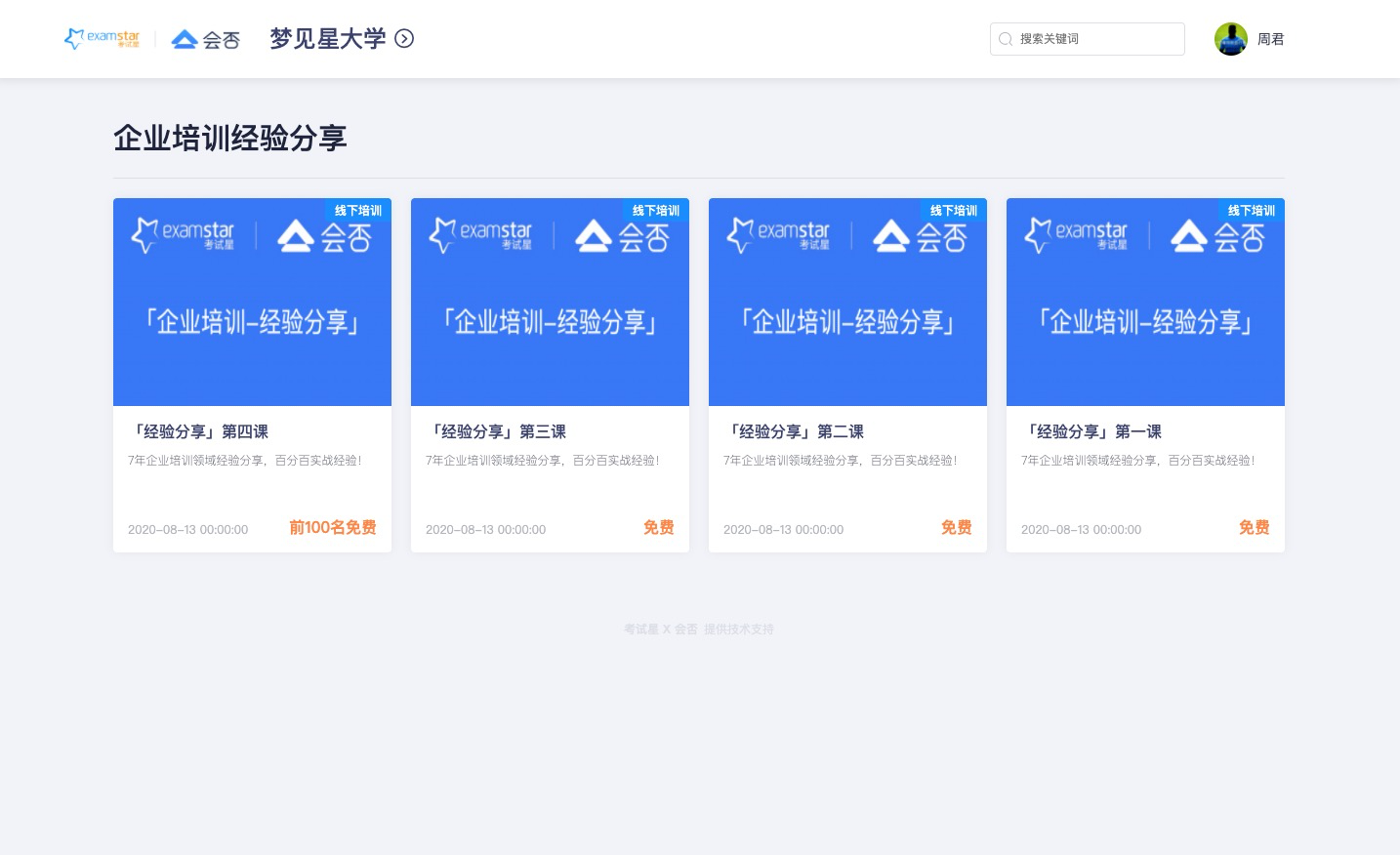1400x855 pixels.
Task: Open the 第三课 course thumbnail
Action: pos(550,302)
